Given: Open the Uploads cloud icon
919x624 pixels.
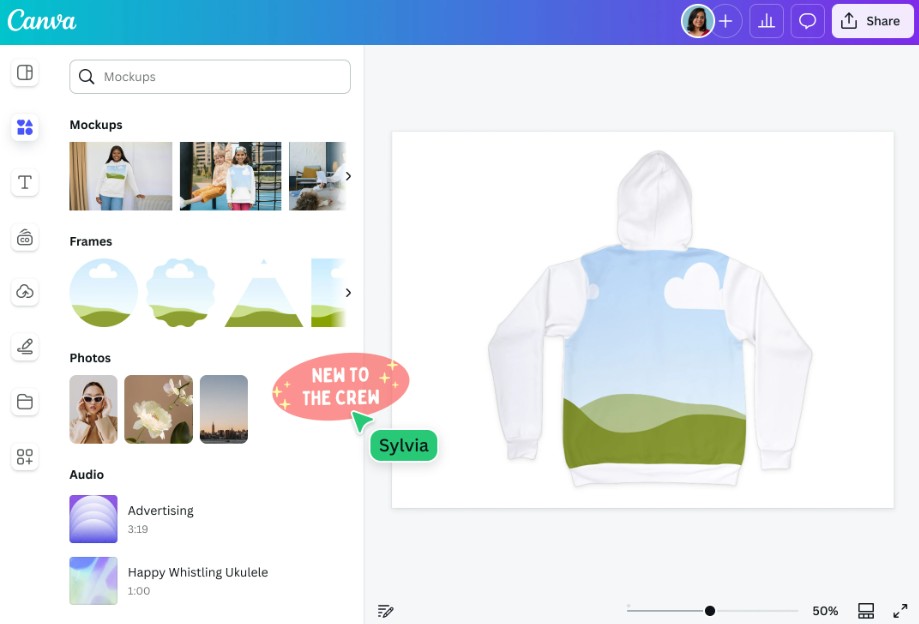Looking at the screenshot, I should coord(25,292).
